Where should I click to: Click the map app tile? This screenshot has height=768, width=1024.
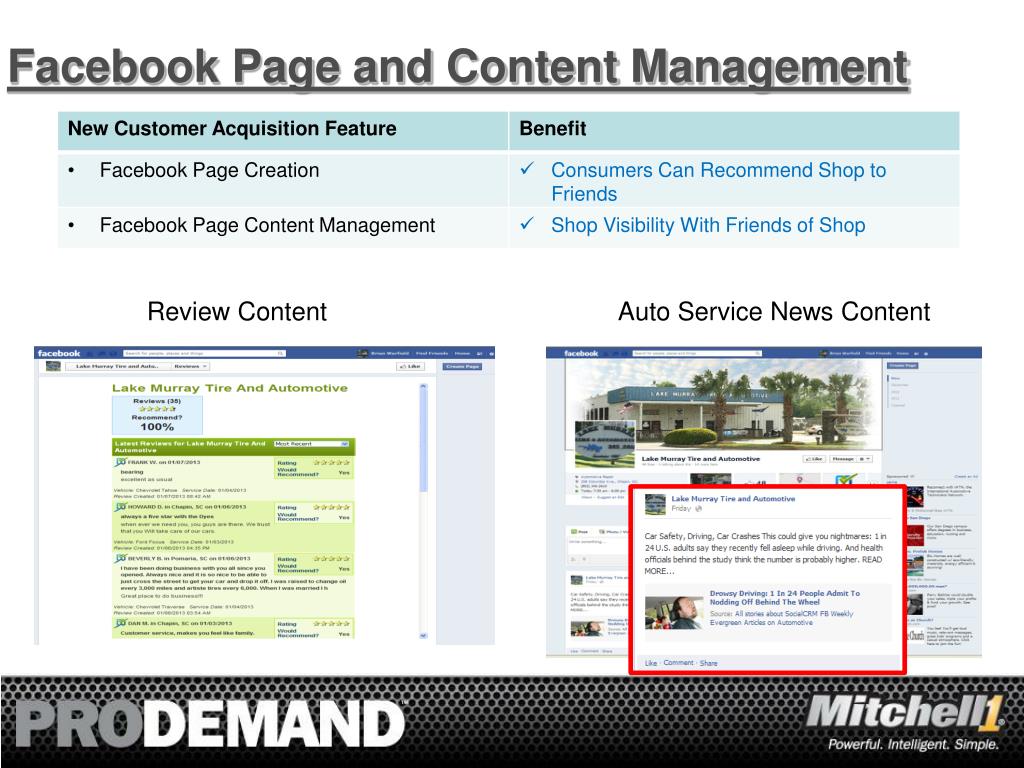(x=799, y=480)
